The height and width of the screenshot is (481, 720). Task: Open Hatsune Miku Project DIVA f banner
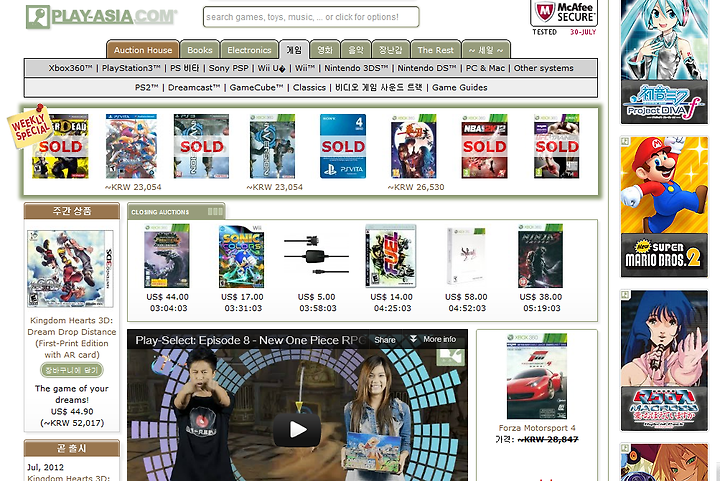(664, 62)
